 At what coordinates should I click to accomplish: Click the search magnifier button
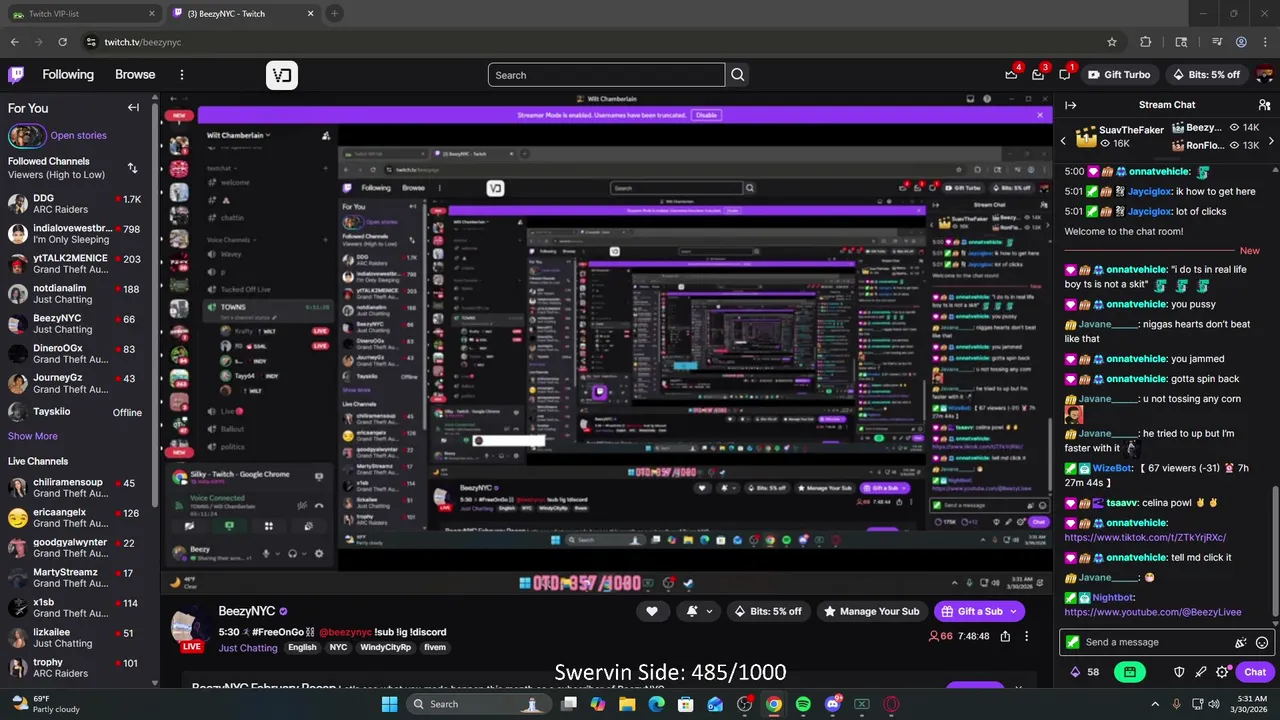tap(738, 75)
